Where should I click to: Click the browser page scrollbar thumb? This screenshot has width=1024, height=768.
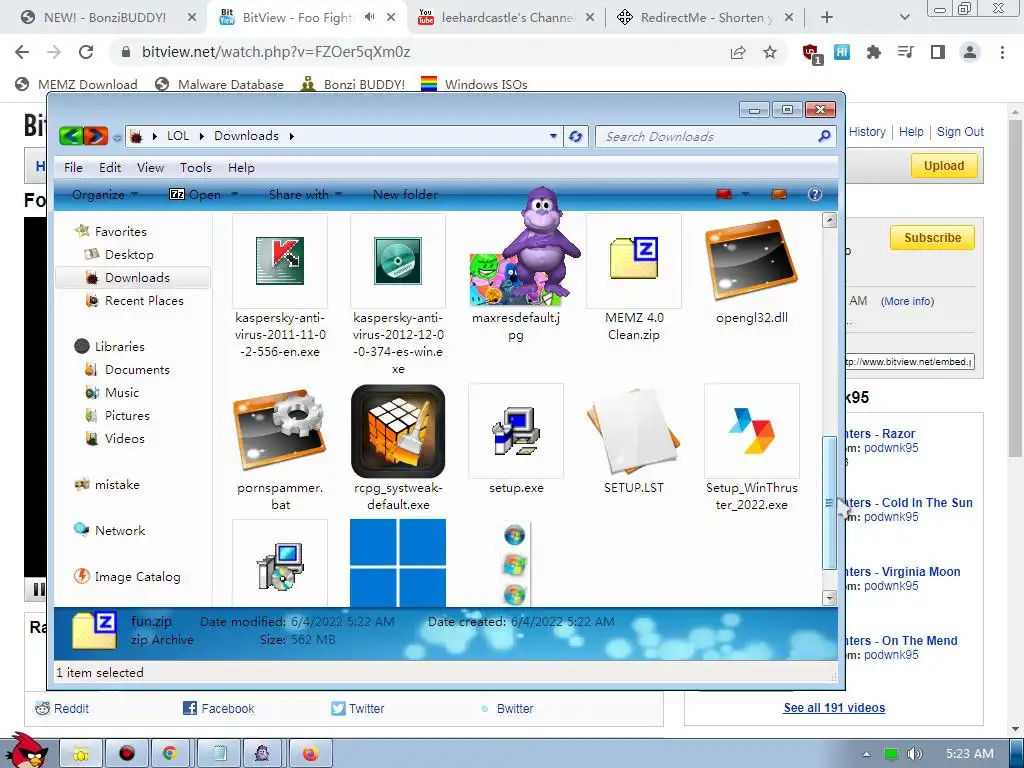point(1016,287)
